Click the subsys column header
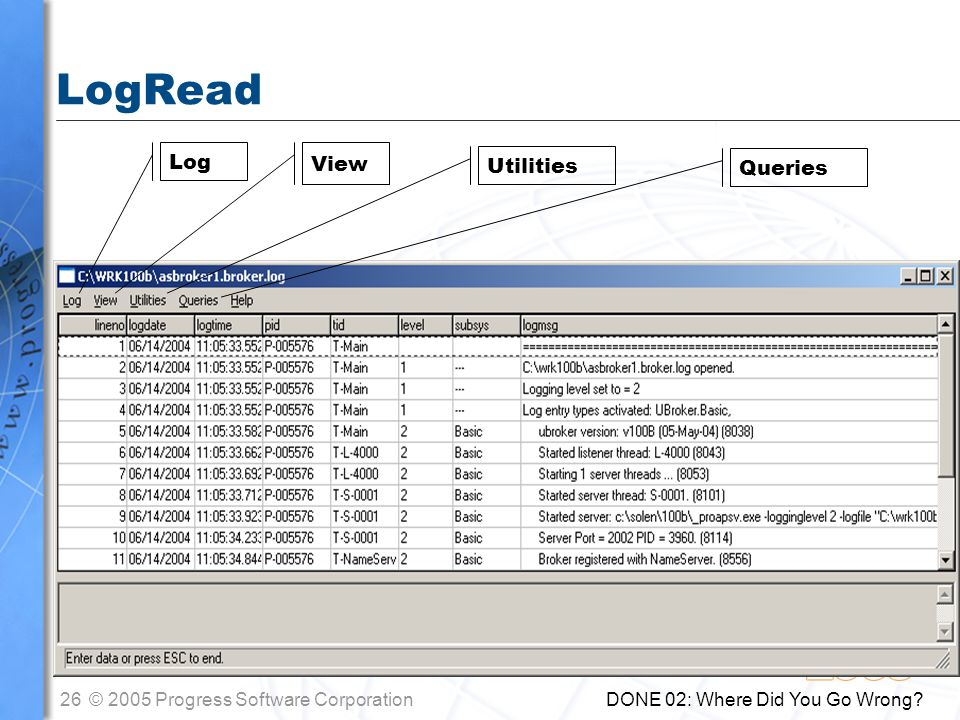This screenshot has height=720, width=960. click(486, 325)
